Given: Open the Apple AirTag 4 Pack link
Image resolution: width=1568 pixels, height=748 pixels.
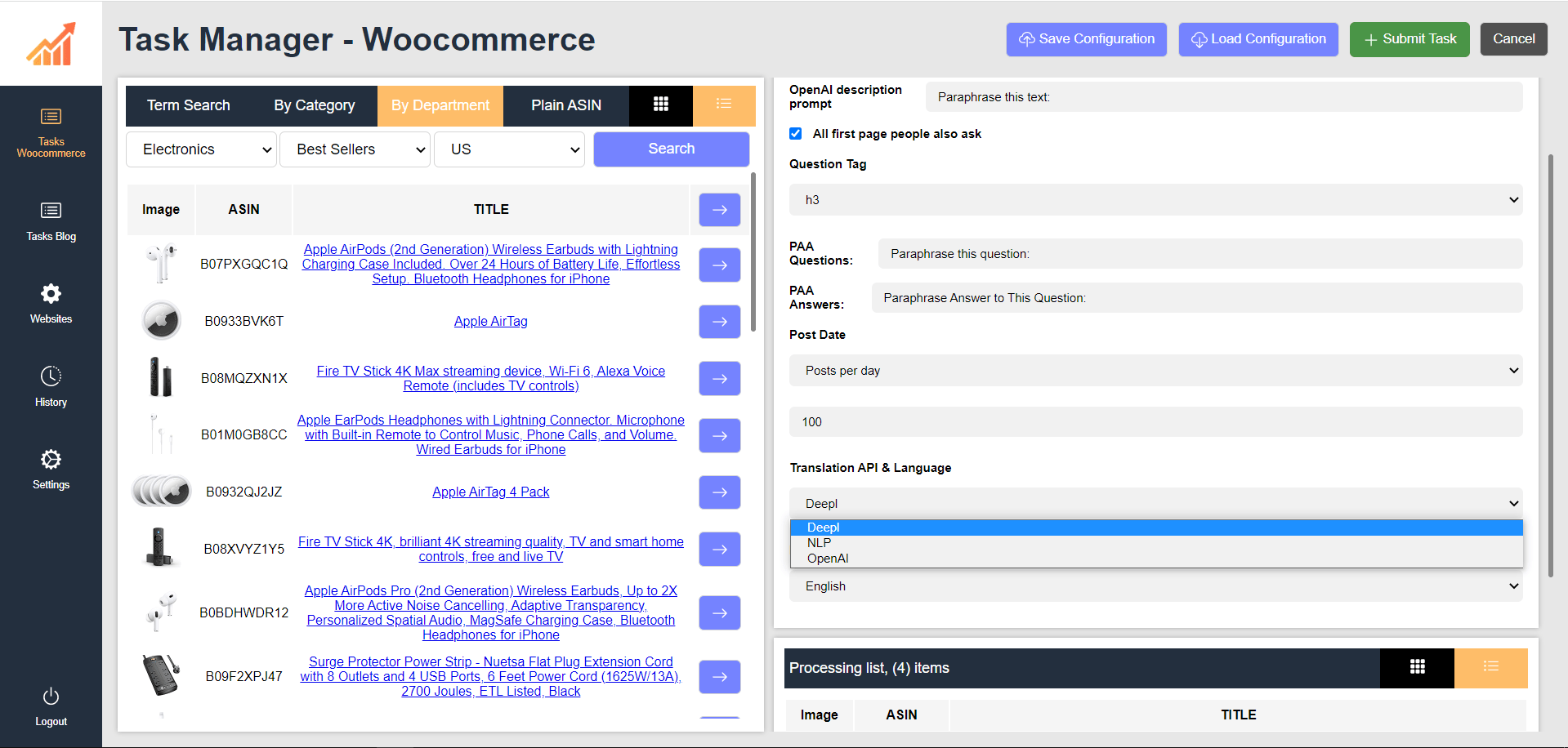Looking at the screenshot, I should (x=490, y=492).
